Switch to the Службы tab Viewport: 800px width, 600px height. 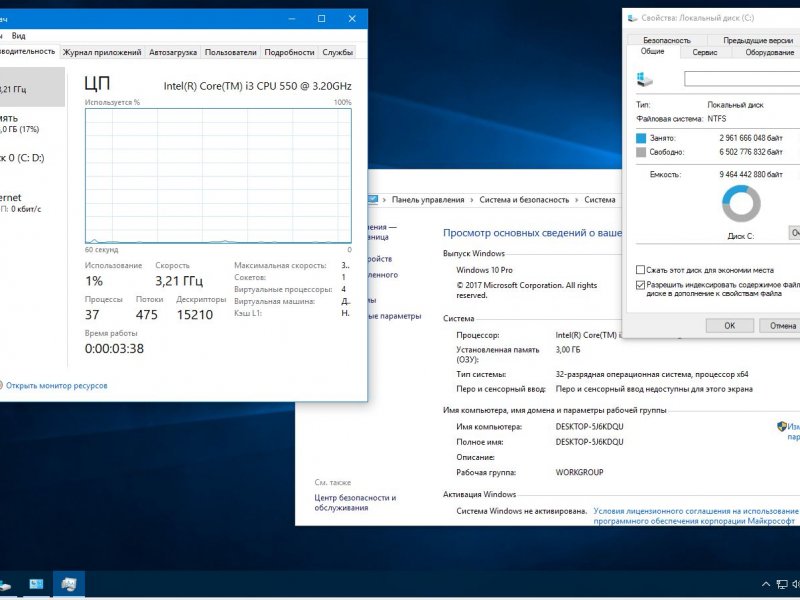coord(337,52)
